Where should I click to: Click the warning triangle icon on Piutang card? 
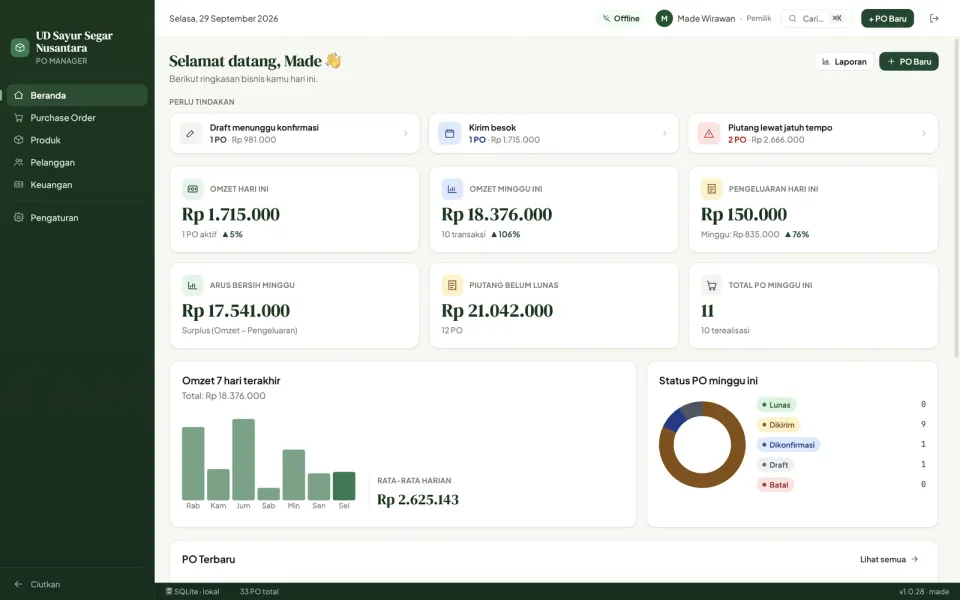pos(708,133)
